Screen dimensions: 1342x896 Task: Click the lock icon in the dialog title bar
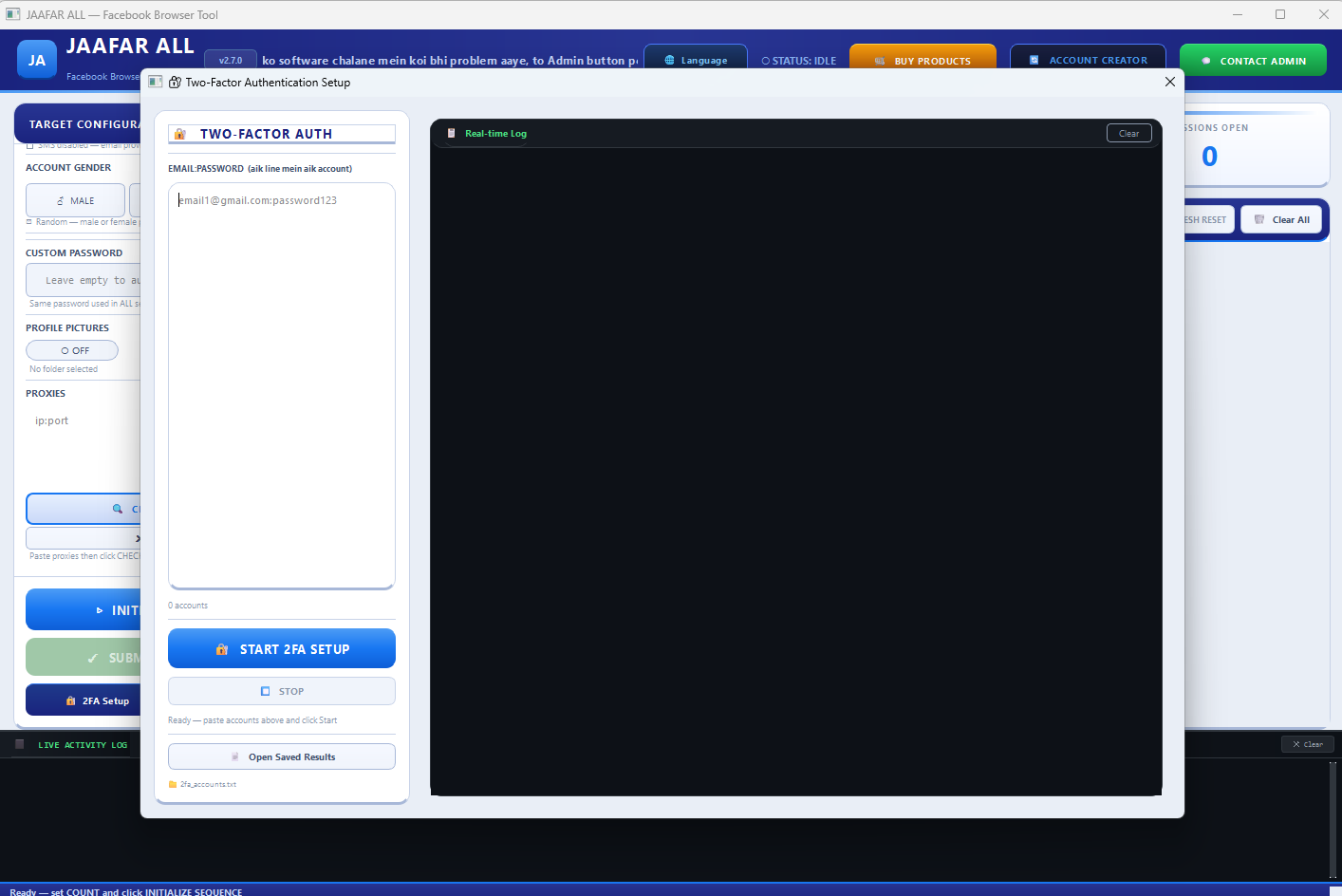tap(175, 83)
